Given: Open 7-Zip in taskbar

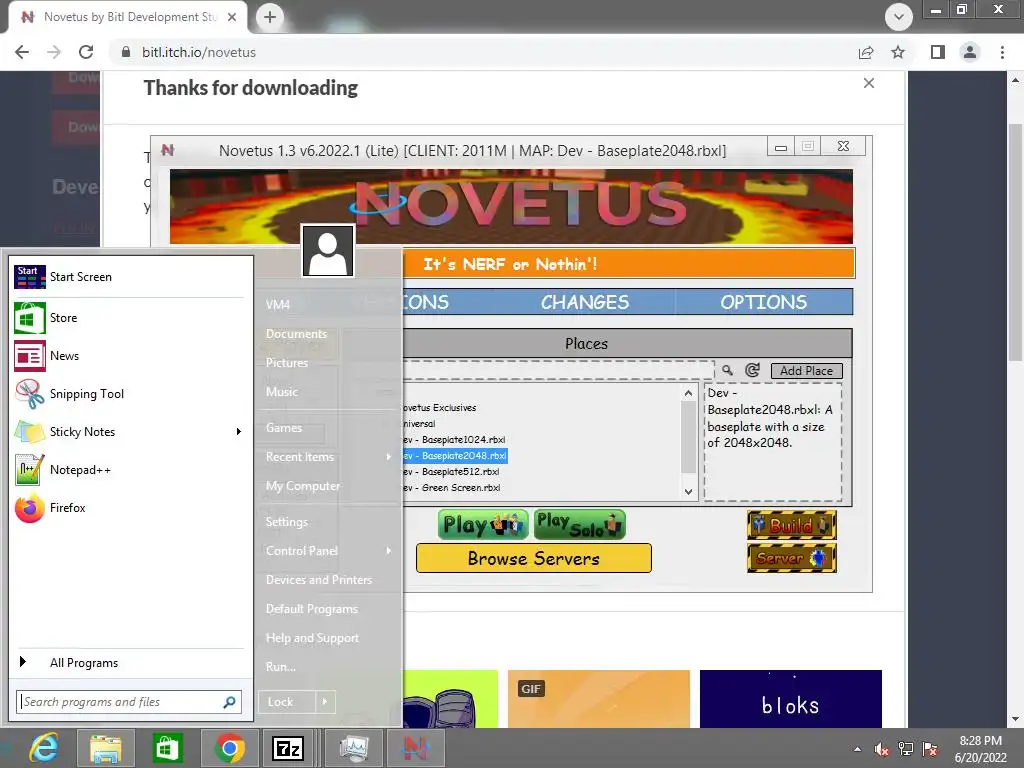Looking at the screenshot, I should pos(287,748).
